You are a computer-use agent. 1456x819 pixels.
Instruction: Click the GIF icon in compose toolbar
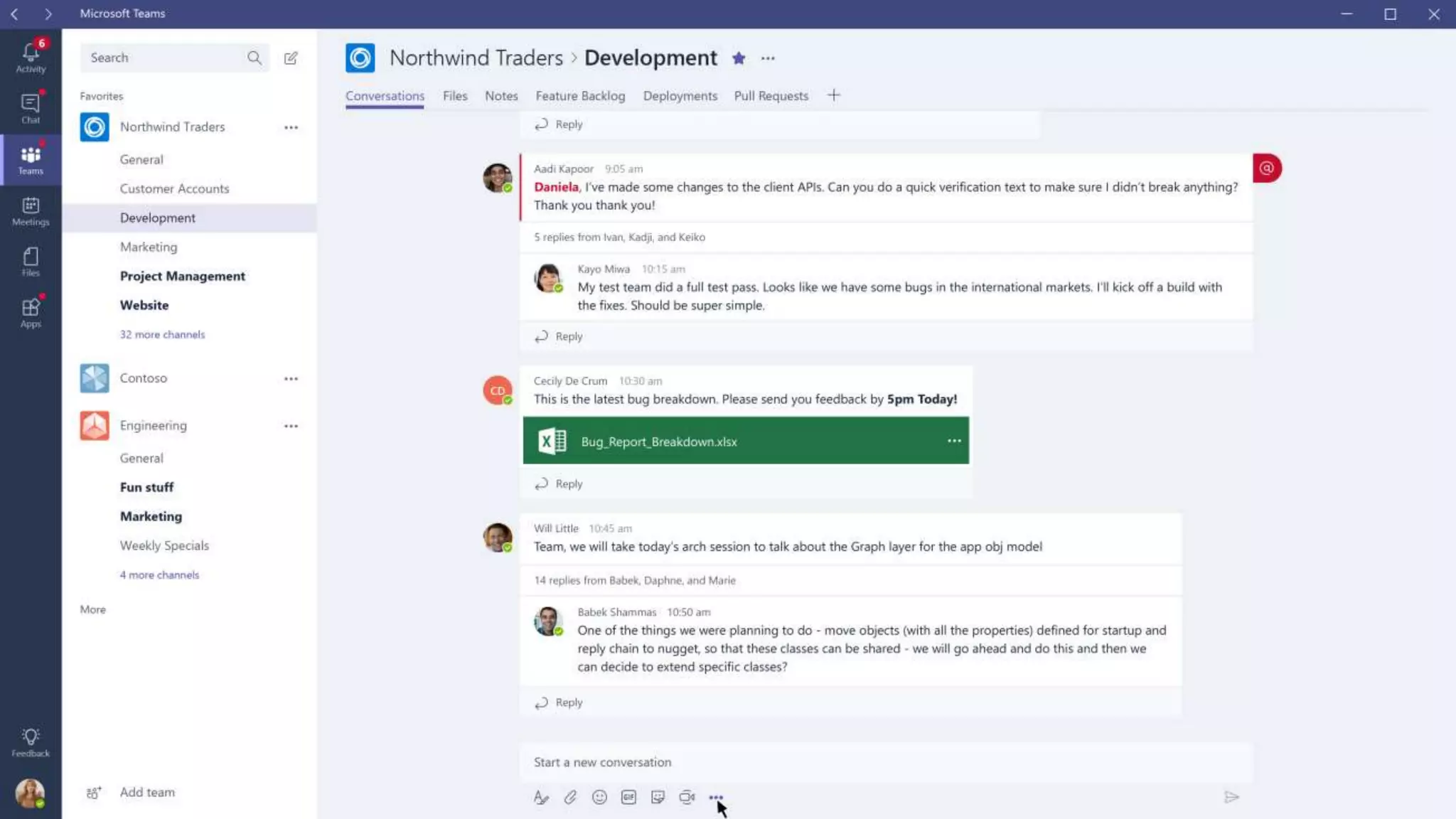point(628,797)
